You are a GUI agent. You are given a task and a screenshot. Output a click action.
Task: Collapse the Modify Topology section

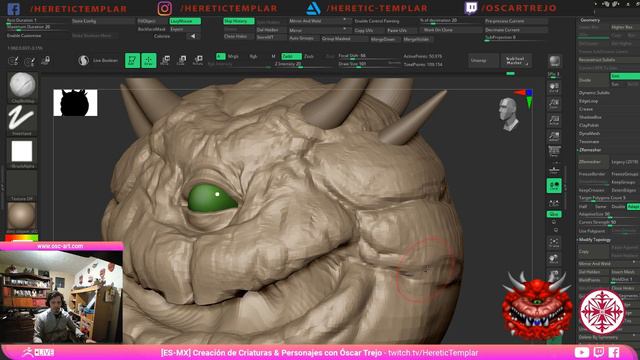click(594, 240)
